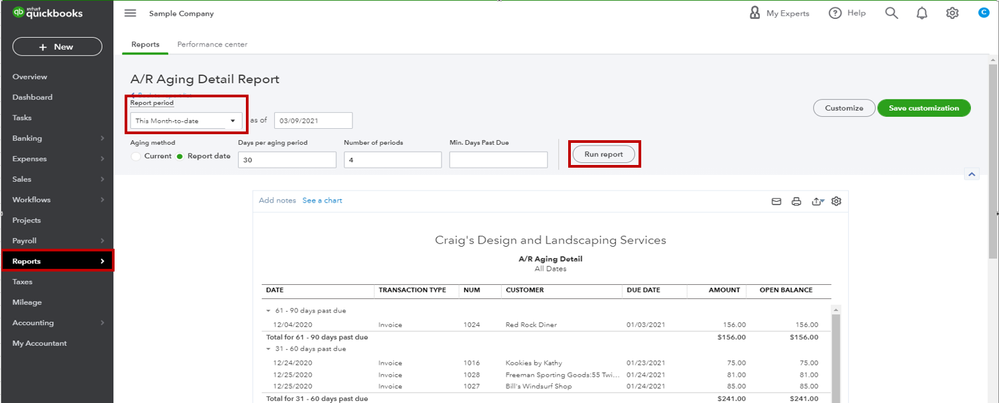This screenshot has width=999, height=403.
Task: Toggle the hamburger navigation menu
Action: pos(131,13)
